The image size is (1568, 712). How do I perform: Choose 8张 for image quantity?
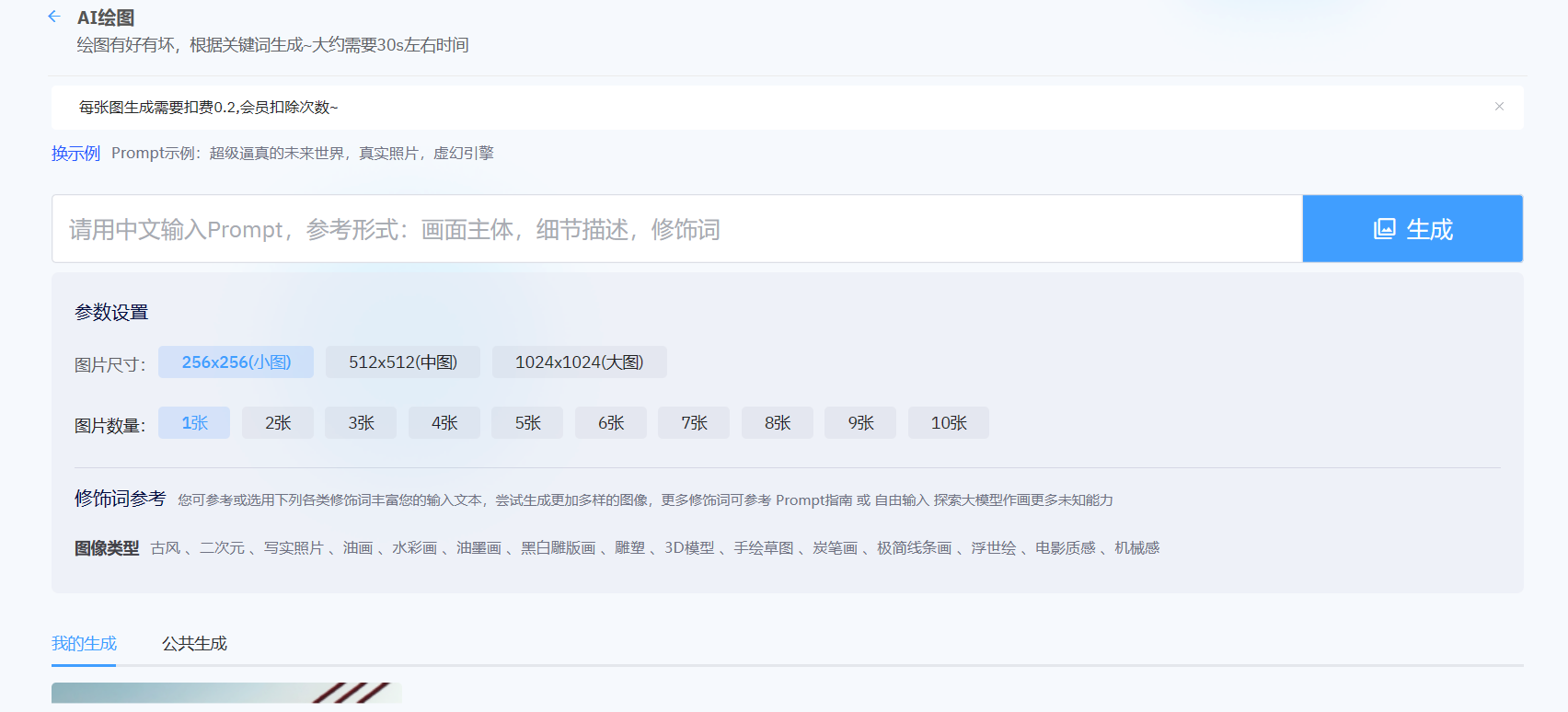(778, 423)
